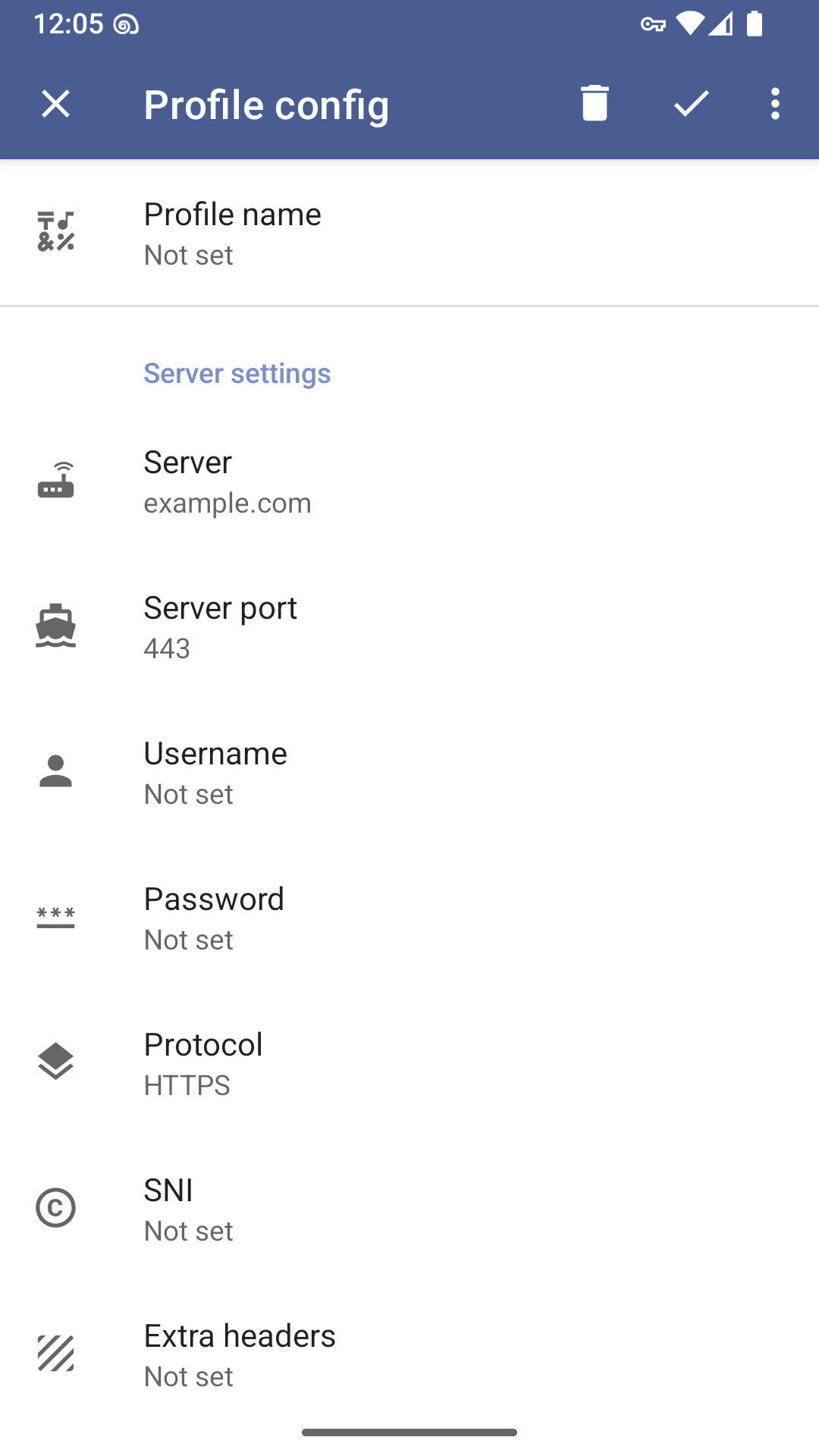Open the Extra headers setting
Viewport: 819px width, 1456px height.
pyautogui.click(x=409, y=1354)
